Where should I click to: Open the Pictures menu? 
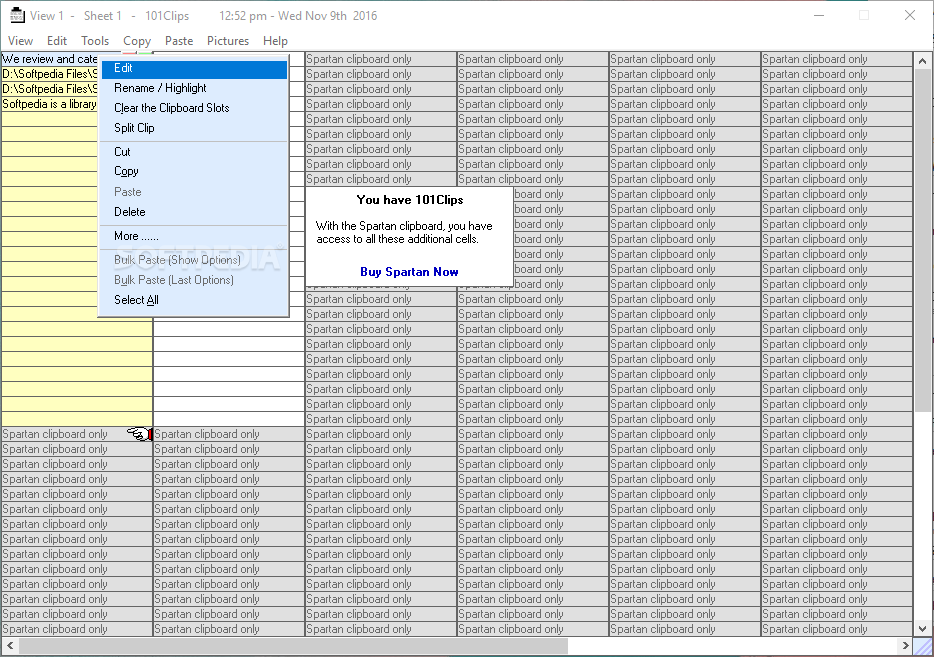coord(228,41)
